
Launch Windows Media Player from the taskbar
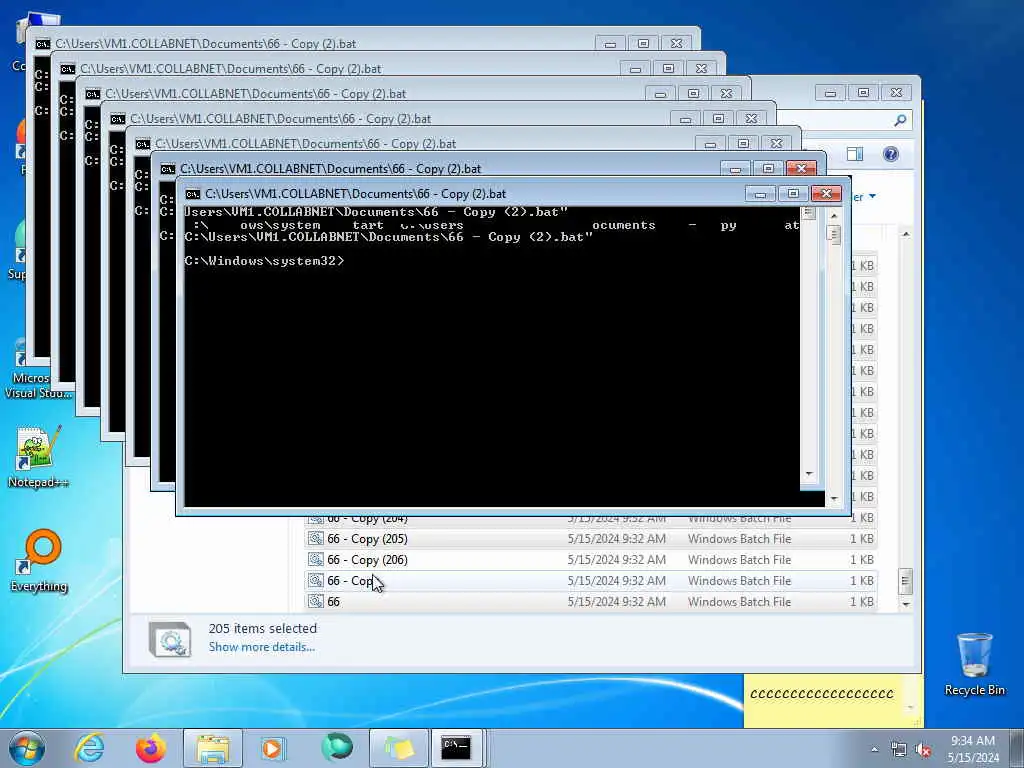pyautogui.click(x=272, y=748)
